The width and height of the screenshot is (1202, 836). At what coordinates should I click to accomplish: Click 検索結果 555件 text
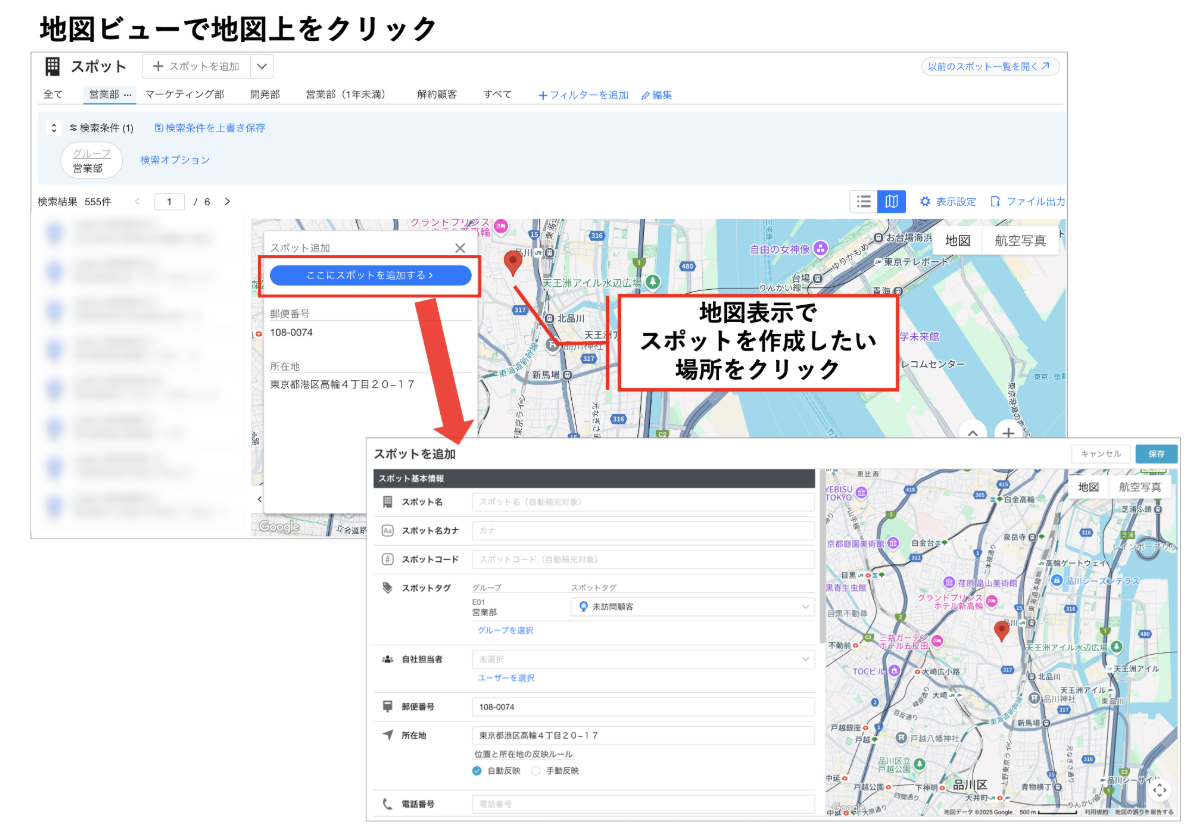74,202
